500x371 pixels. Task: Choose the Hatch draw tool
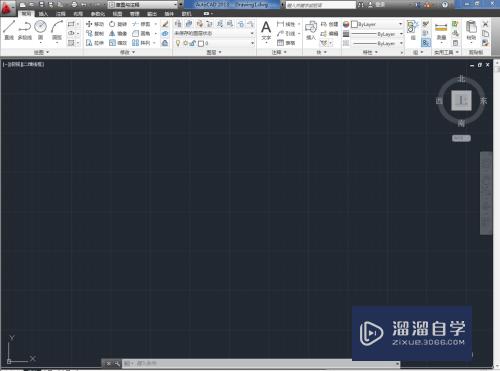[x=71, y=43]
